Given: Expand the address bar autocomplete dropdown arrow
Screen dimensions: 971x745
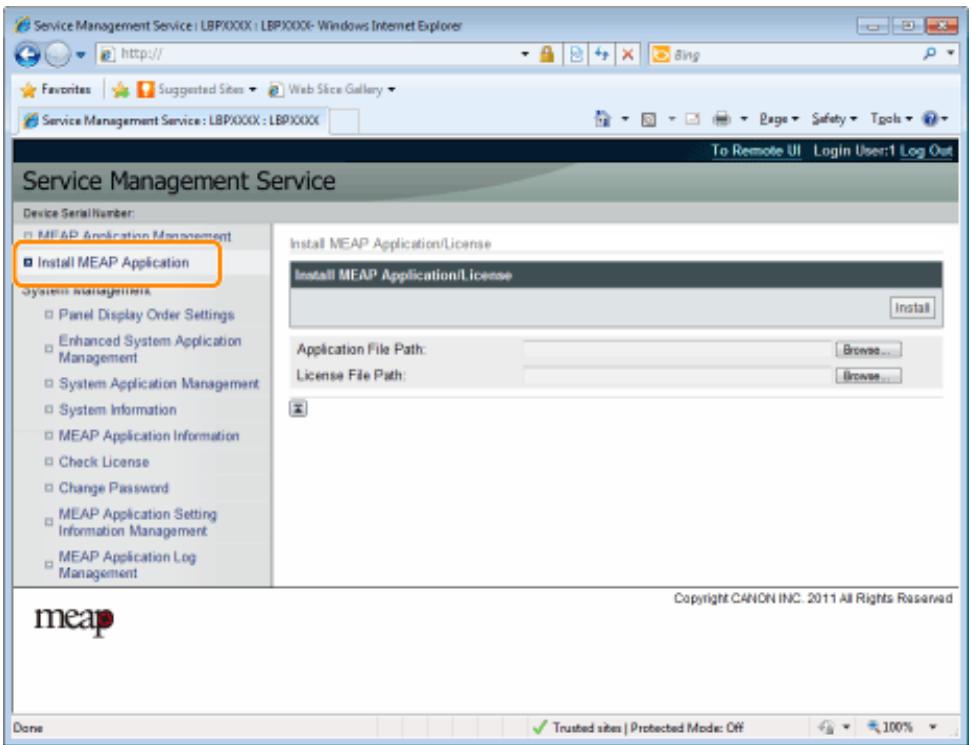Looking at the screenshot, I should (525, 54).
